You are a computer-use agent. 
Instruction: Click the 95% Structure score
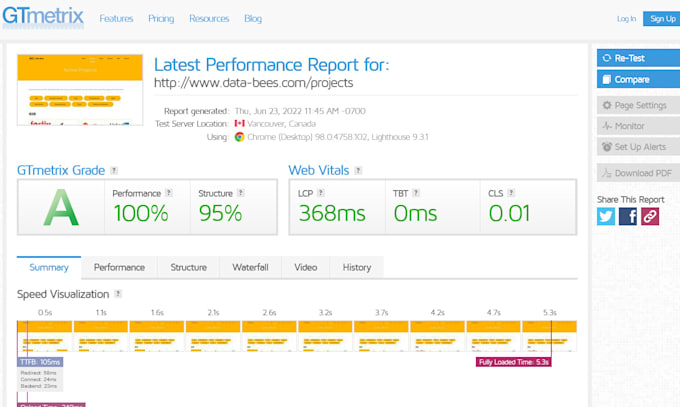pyautogui.click(x=220, y=213)
